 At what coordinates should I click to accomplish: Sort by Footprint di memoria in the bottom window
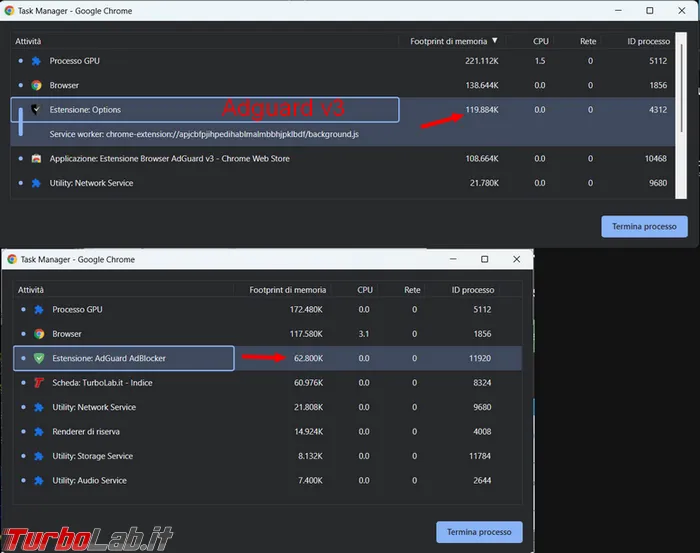[x=288, y=290]
